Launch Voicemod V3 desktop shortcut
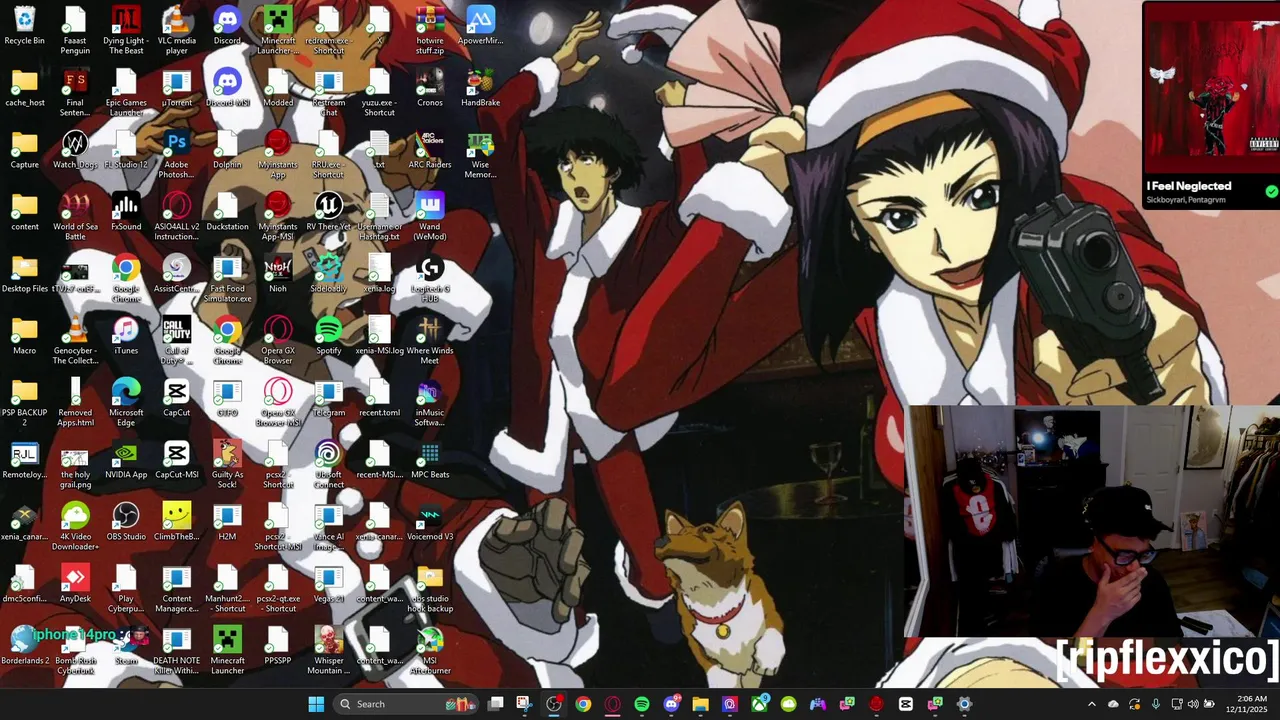Image resolution: width=1280 pixels, height=720 pixels. pyautogui.click(x=430, y=522)
